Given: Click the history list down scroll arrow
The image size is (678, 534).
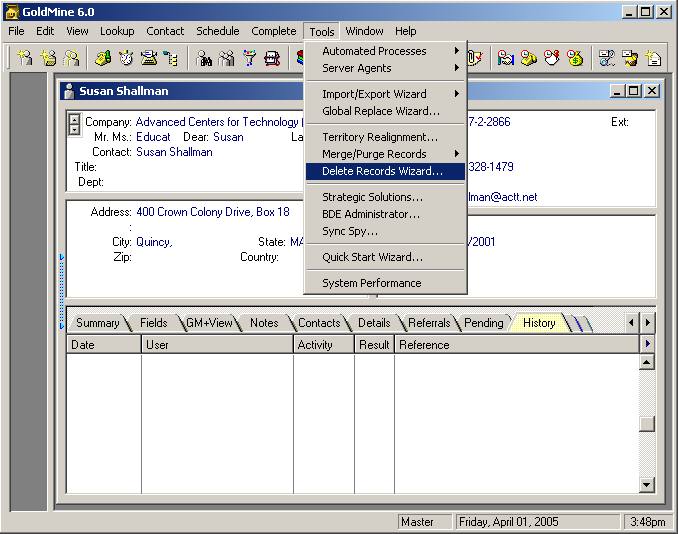Looking at the screenshot, I should click(x=646, y=485).
